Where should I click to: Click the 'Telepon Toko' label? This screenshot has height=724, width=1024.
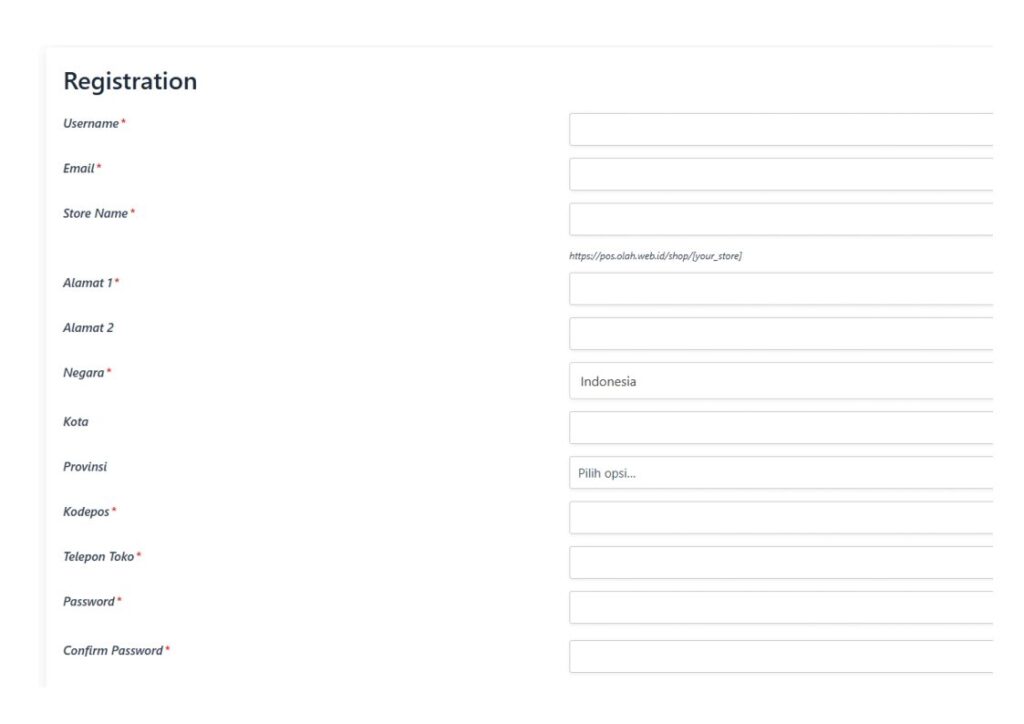click(x=99, y=556)
